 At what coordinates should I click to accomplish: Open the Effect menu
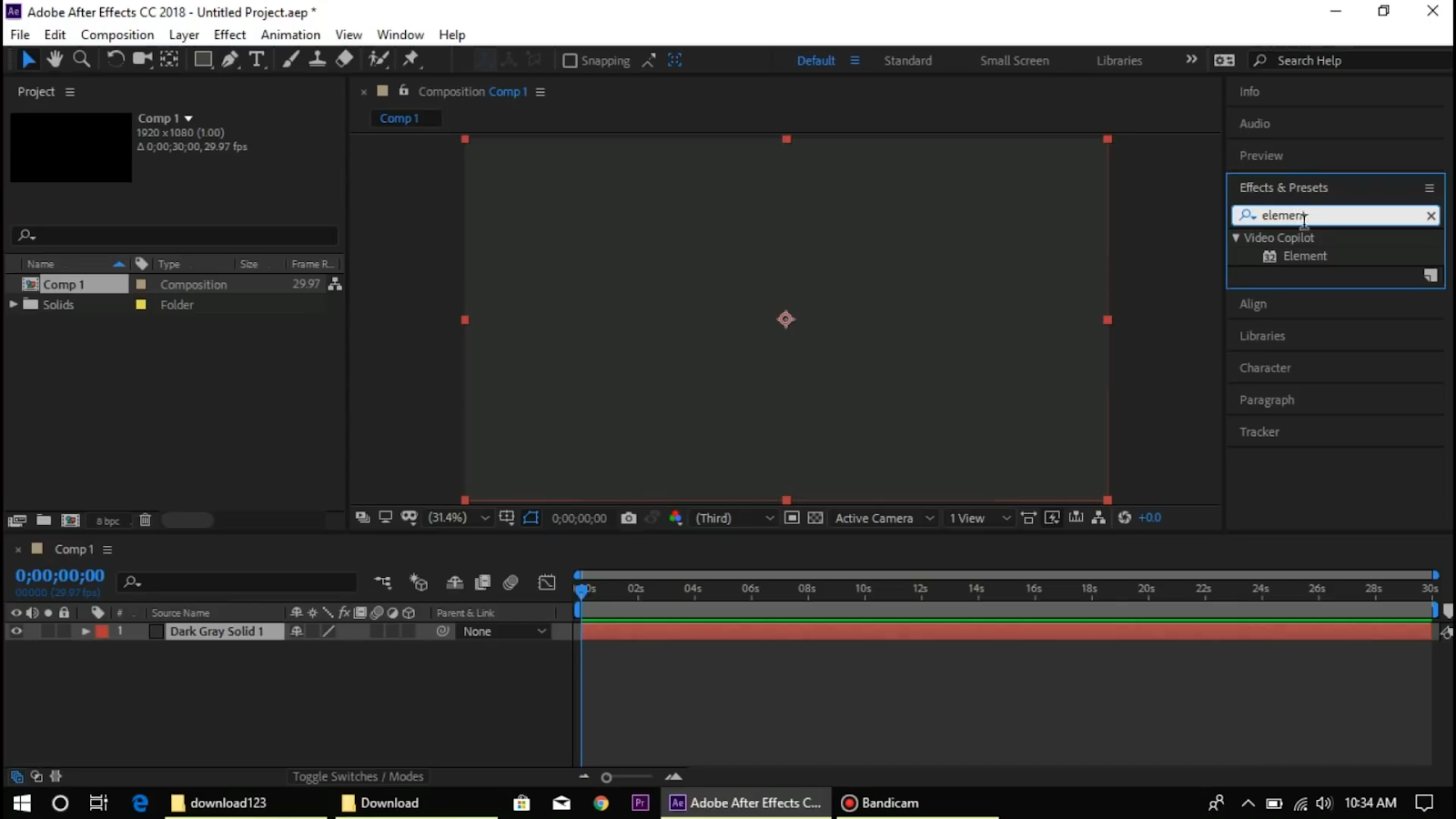pos(229,35)
